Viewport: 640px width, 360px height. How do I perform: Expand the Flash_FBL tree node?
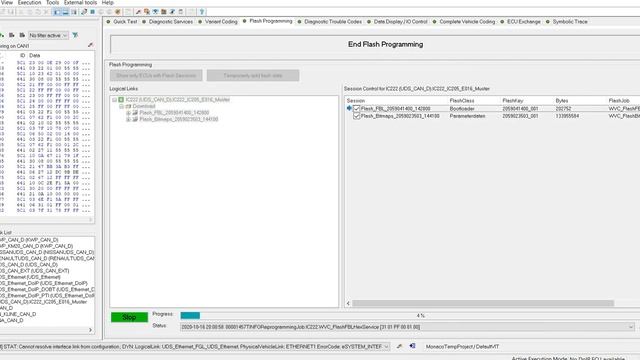tap(128, 113)
